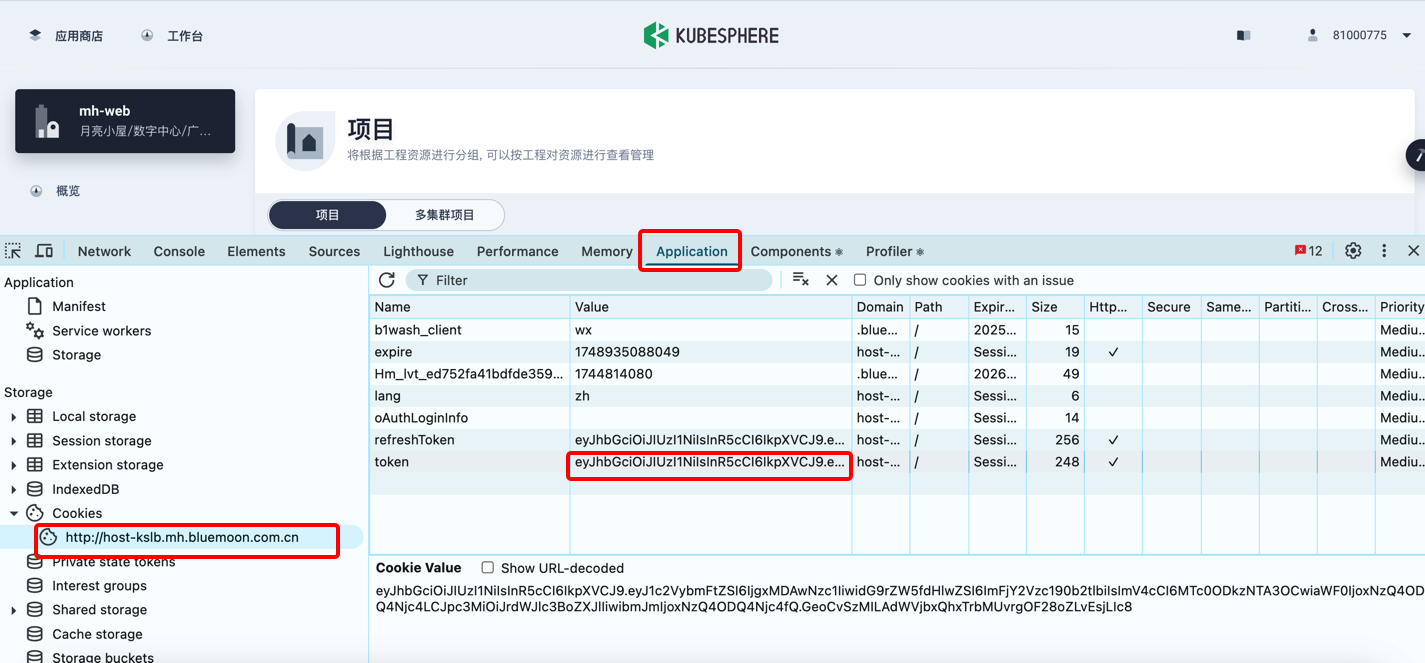Image resolution: width=1425 pixels, height=663 pixels.
Task: Click the 1748935088049 expire value
Action: [x=627, y=352]
